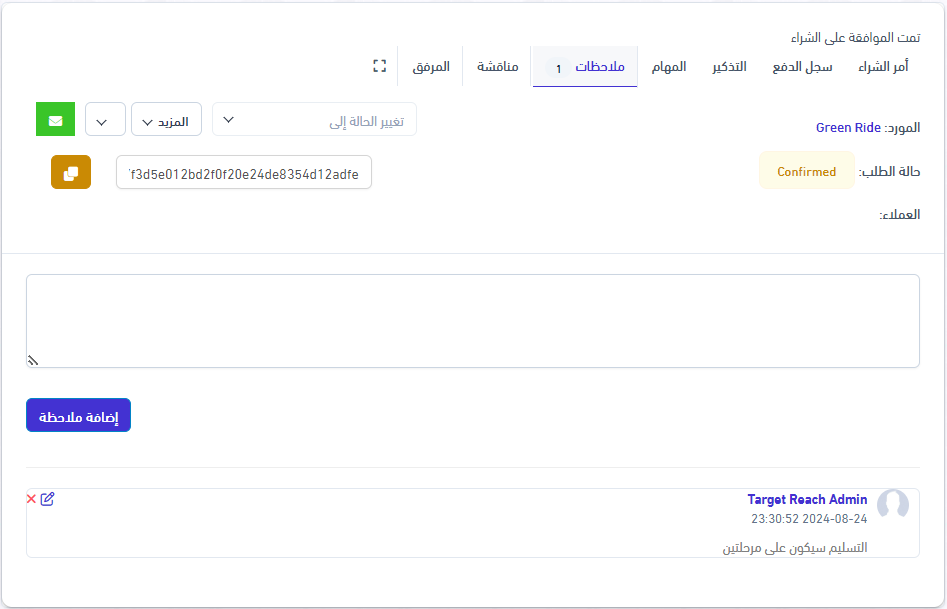The height and width of the screenshot is (609, 947).
Task: Click the Target Reach Admin avatar image
Action: 892,505
